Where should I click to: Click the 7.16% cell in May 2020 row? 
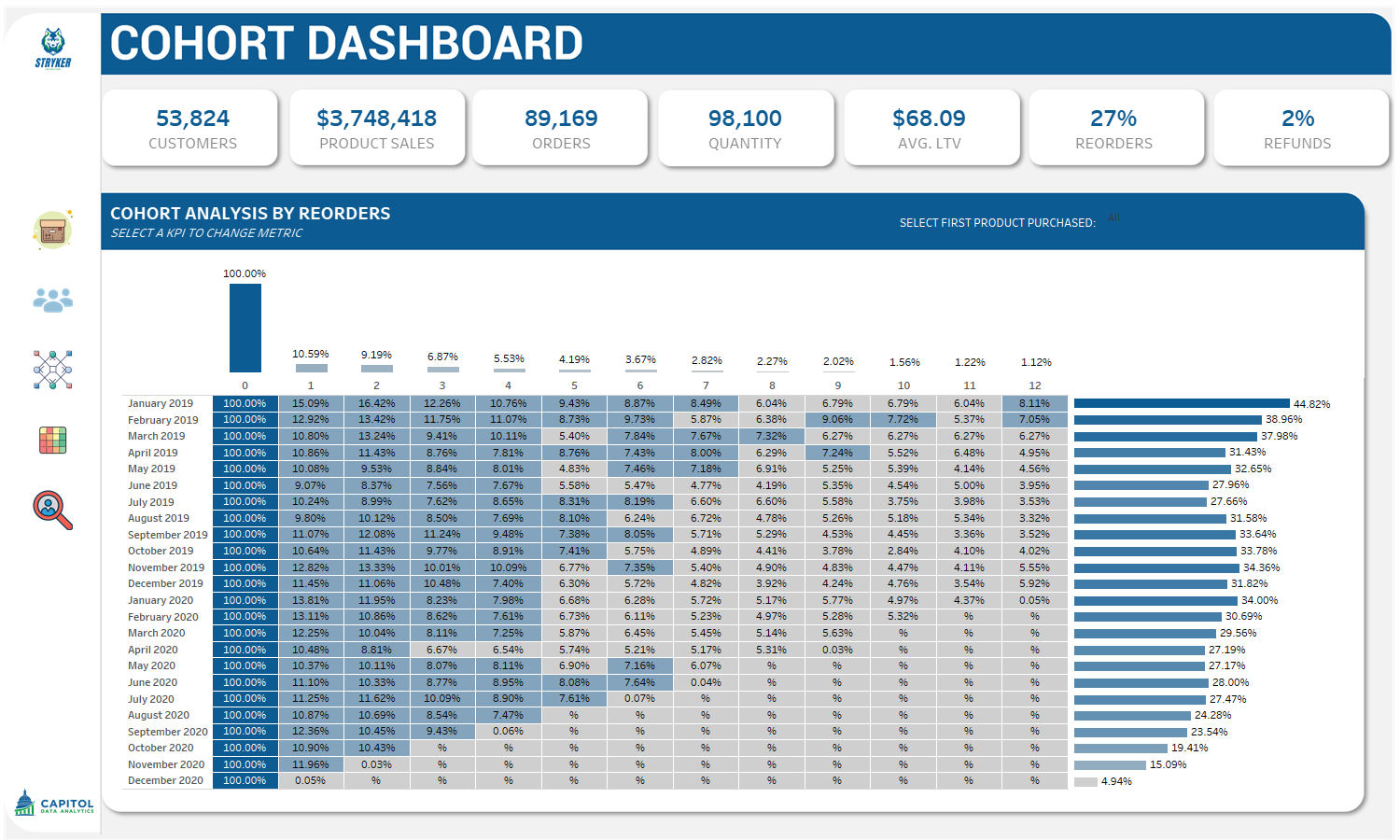click(x=640, y=665)
